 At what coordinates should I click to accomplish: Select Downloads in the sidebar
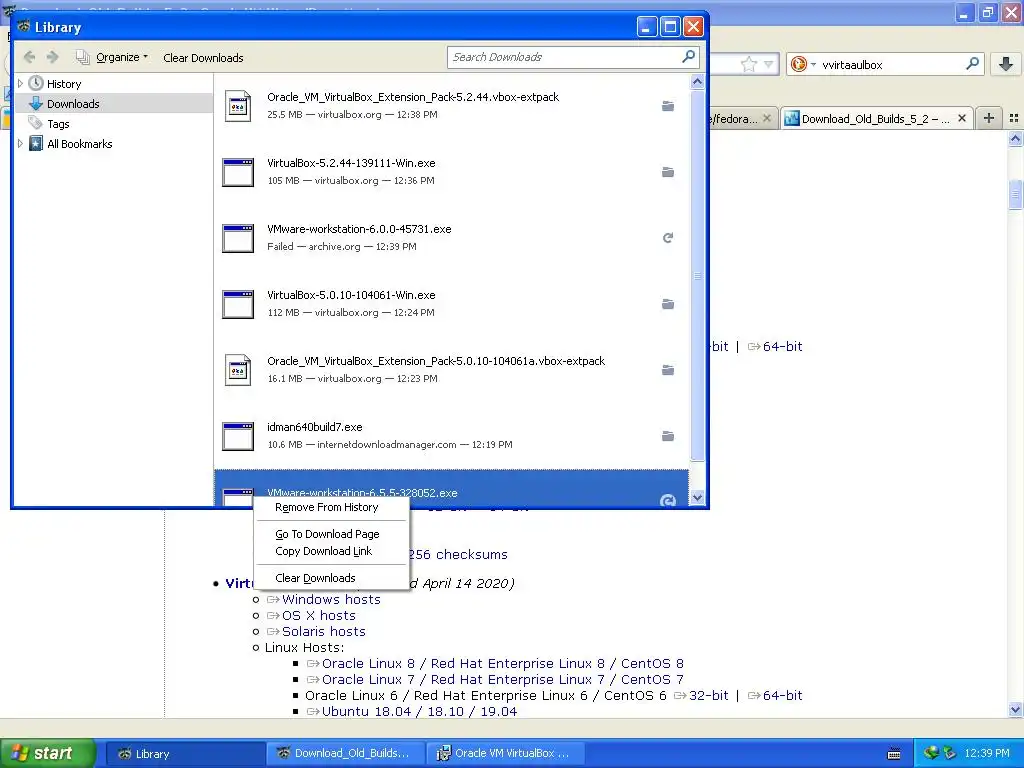pyautogui.click(x=73, y=104)
